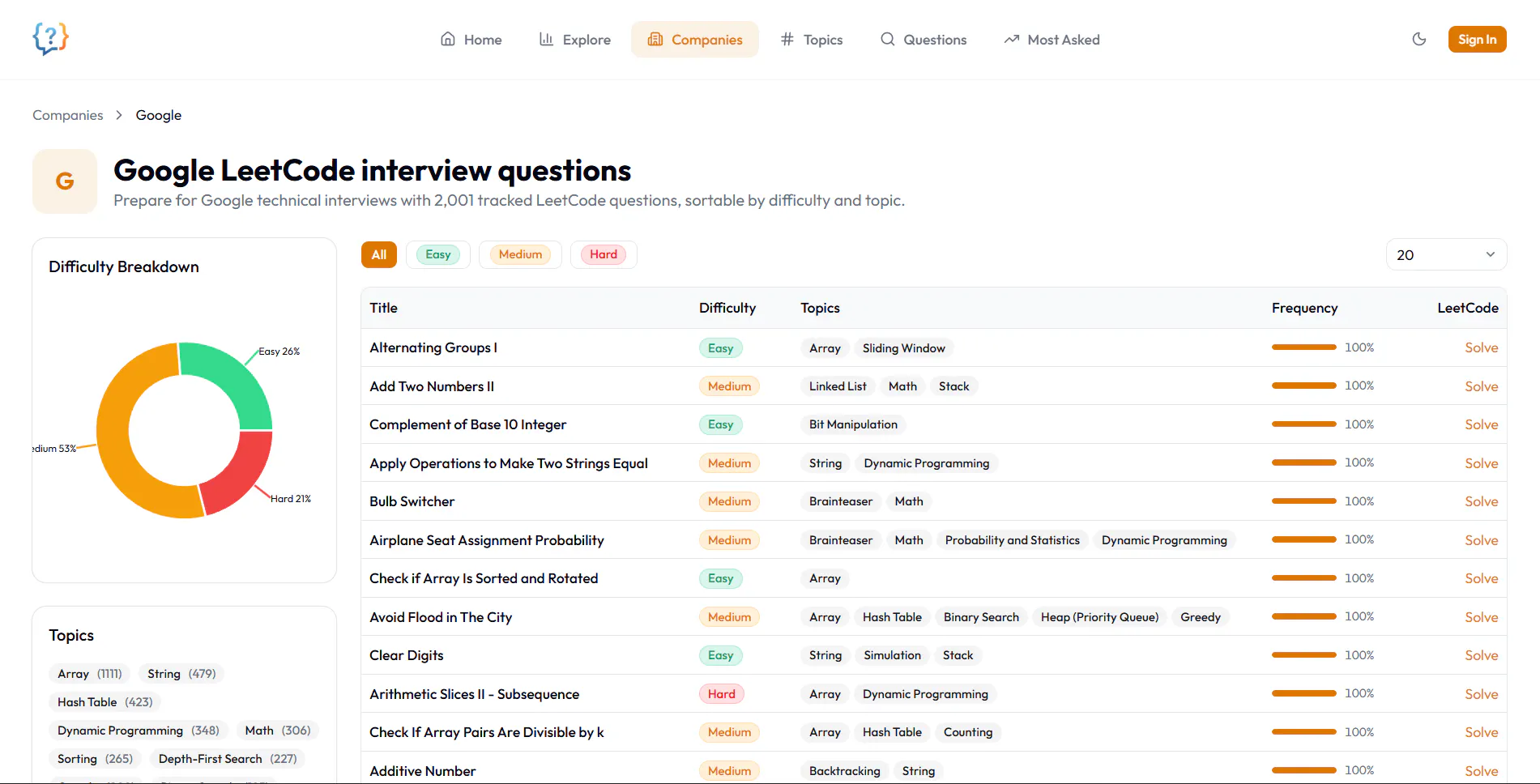The image size is (1540, 784).
Task: Select the Dynamic Programming (348) topic chip
Action: coord(139,731)
